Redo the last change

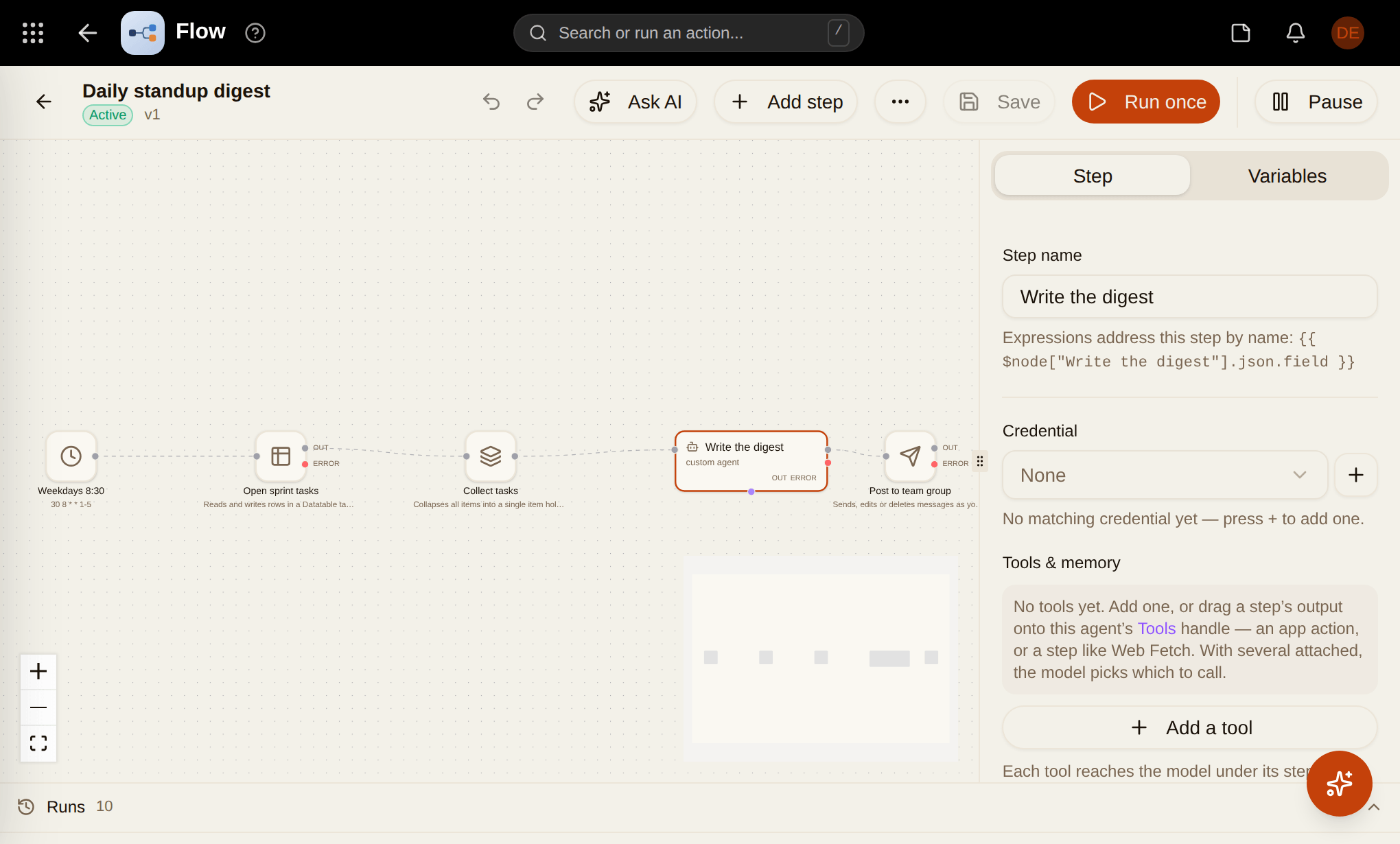tap(535, 102)
